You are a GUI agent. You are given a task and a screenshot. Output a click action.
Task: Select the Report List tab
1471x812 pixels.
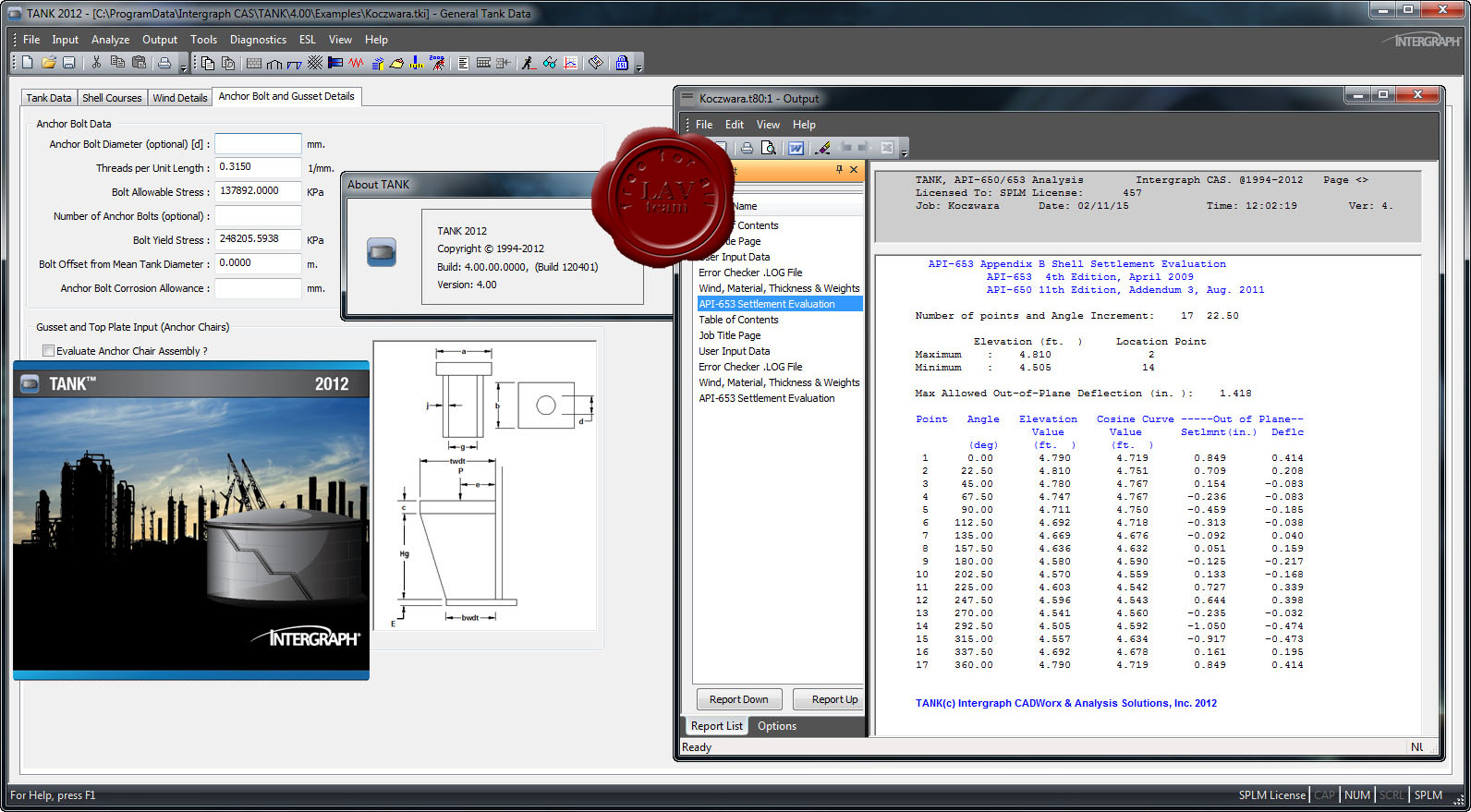click(717, 726)
